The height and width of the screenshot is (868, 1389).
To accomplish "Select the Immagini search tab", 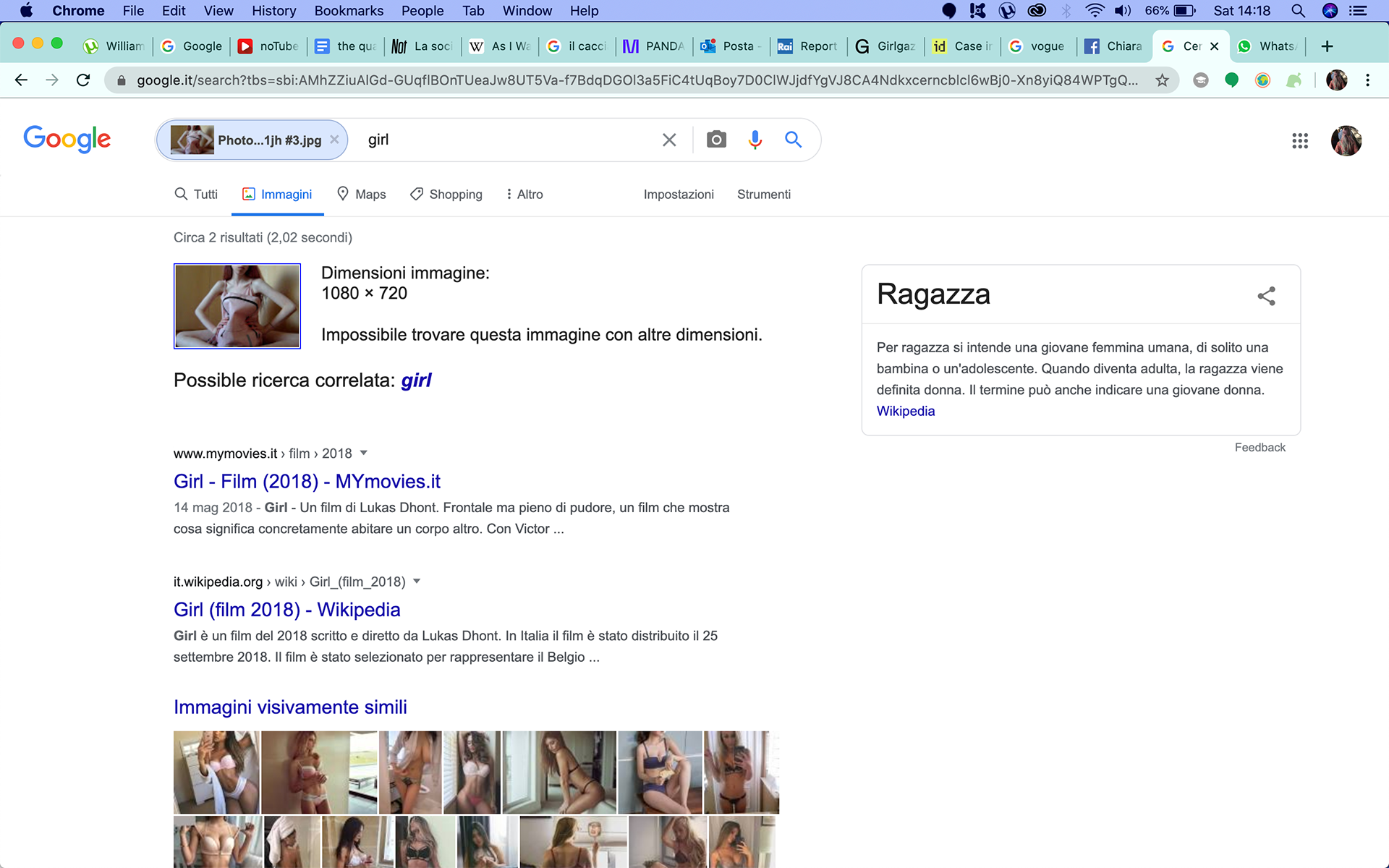I will tap(277, 194).
